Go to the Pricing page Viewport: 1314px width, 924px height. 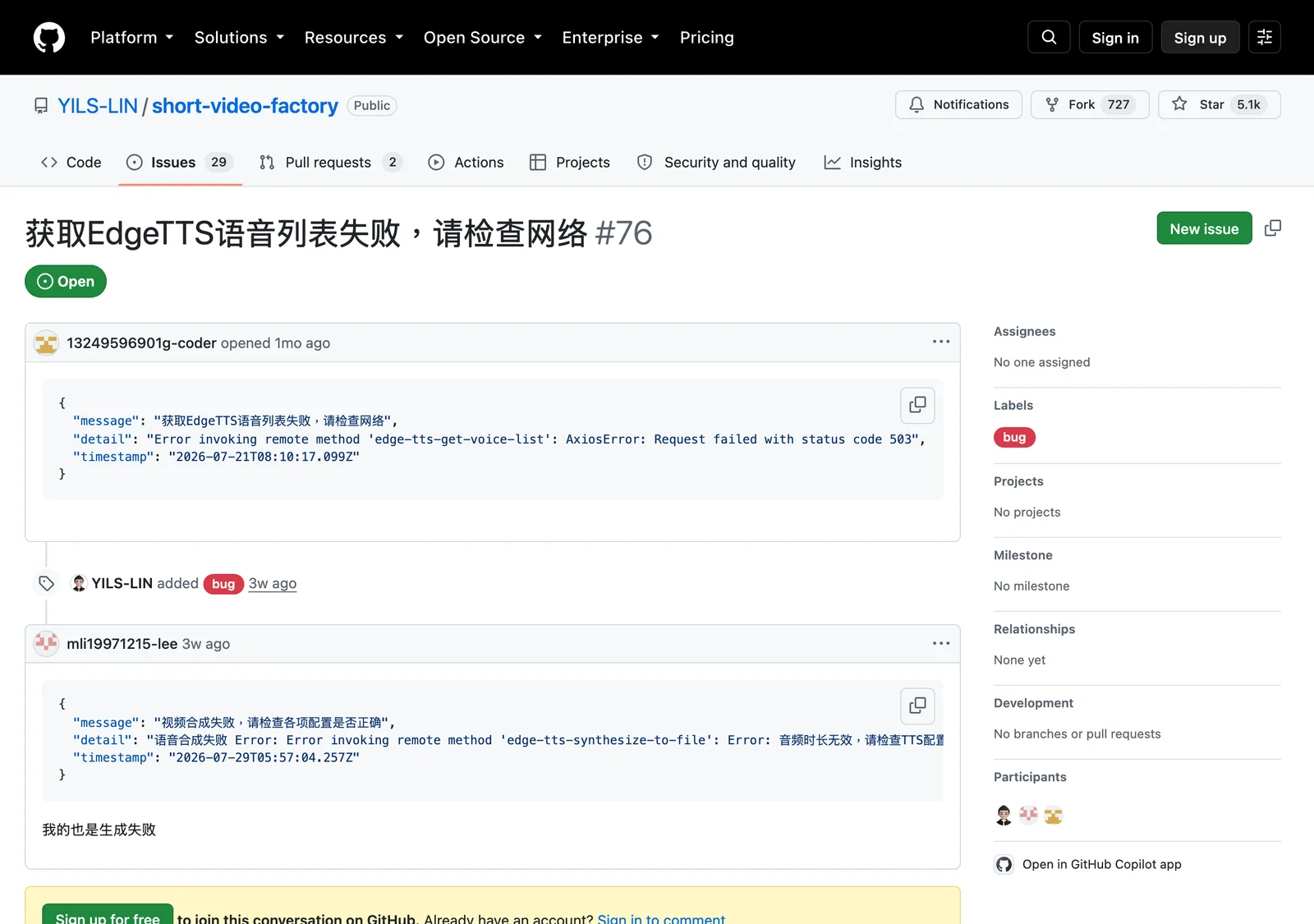click(x=707, y=38)
